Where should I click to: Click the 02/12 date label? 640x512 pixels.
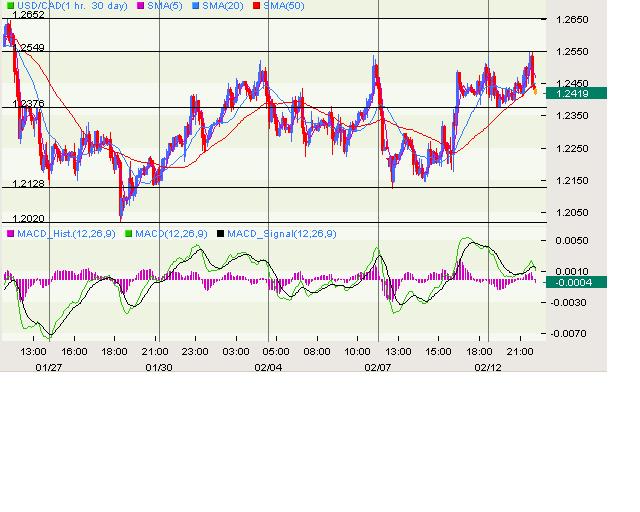tap(488, 367)
